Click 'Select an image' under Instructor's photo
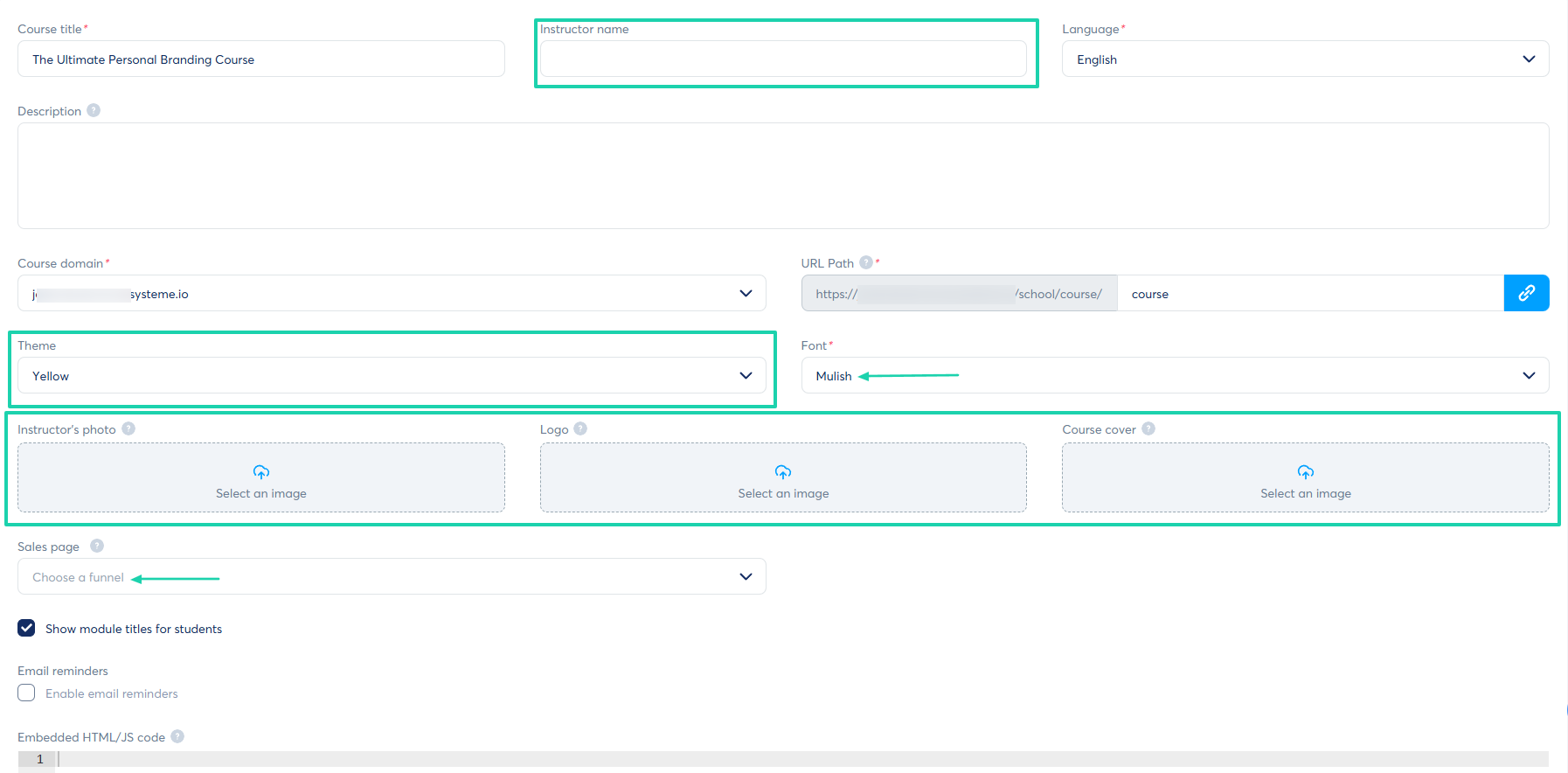This screenshot has width=1568, height=773. click(x=261, y=493)
